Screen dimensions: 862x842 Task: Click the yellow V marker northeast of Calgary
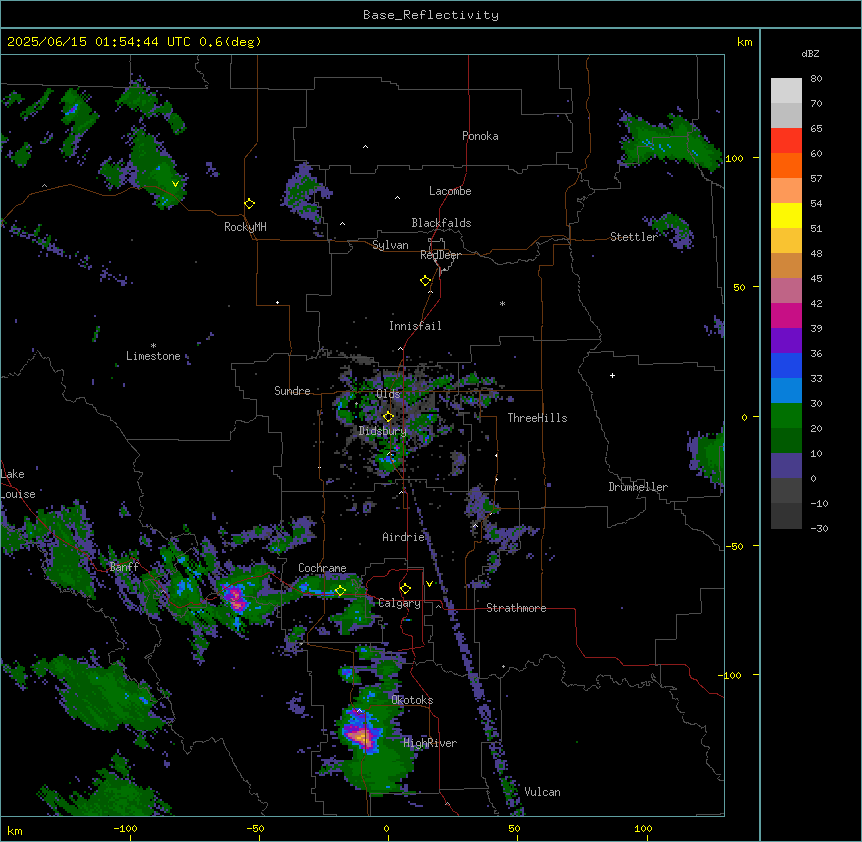(429, 584)
